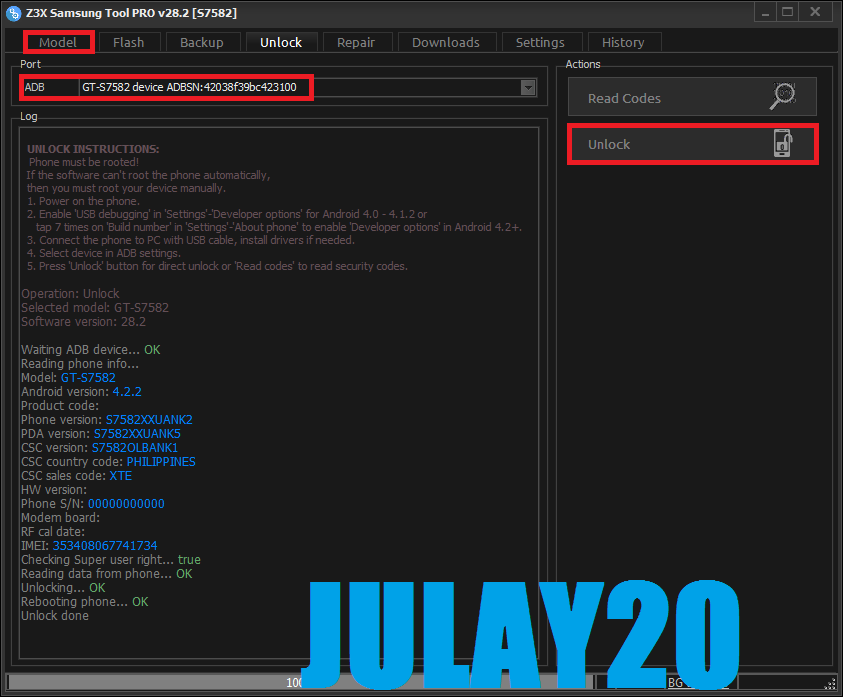Click 'Checking Super user right... true' line
This screenshot has height=697, width=843.
pyautogui.click(x=111, y=560)
